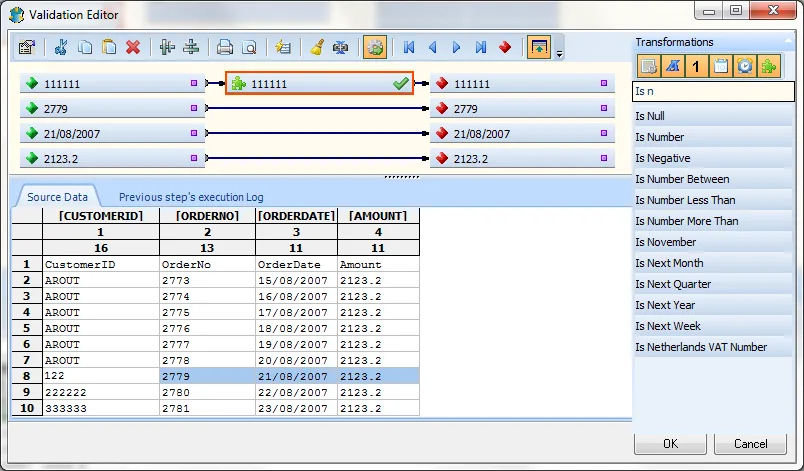Open the toolbar overflow dropdown arrow

559,53
